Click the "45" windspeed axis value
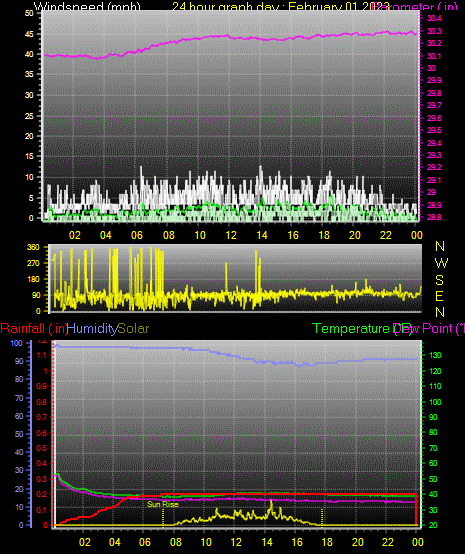The height and width of the screenshot is (554, 465). point(29,34)
